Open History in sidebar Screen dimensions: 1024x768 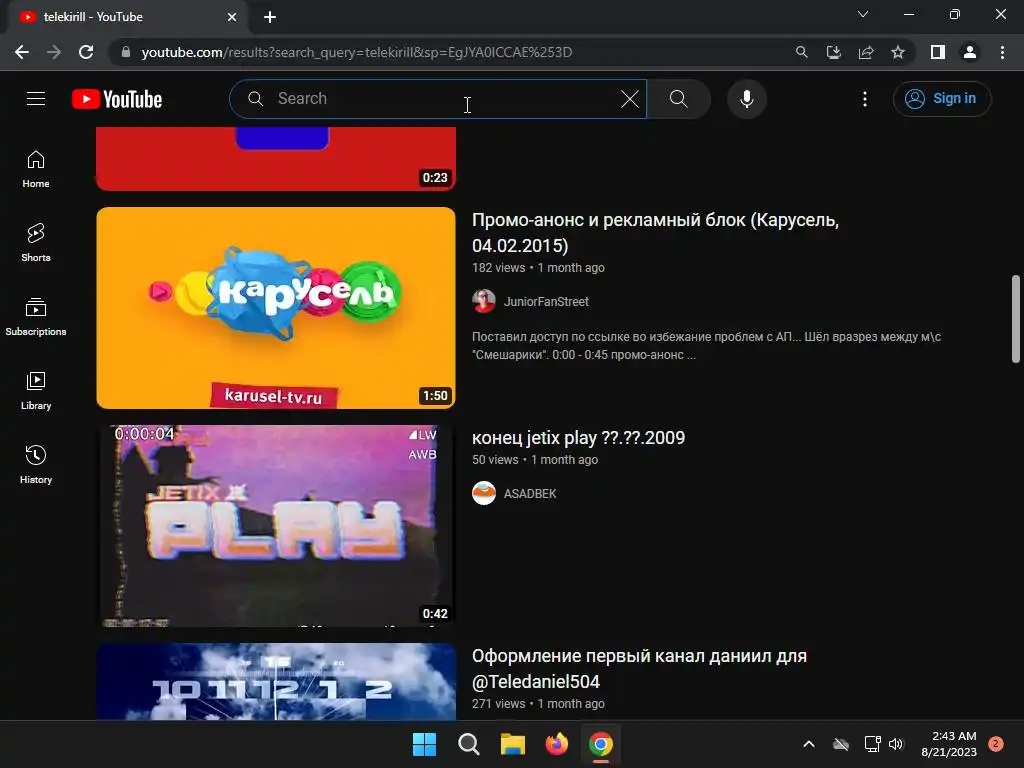pyautogui.click(x=36, y=464)
